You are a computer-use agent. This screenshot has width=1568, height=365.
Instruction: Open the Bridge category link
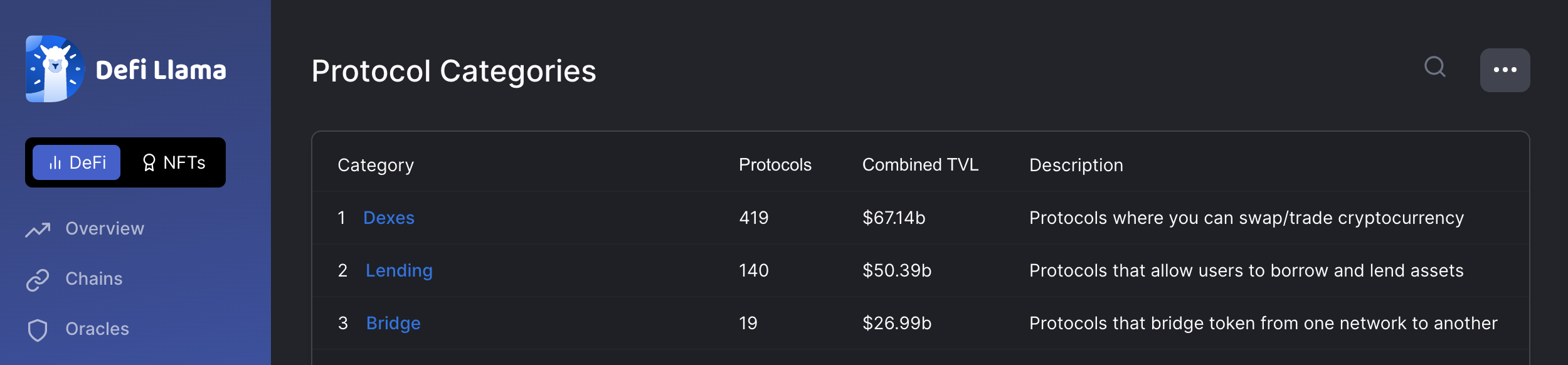click(x=393, y=323)
